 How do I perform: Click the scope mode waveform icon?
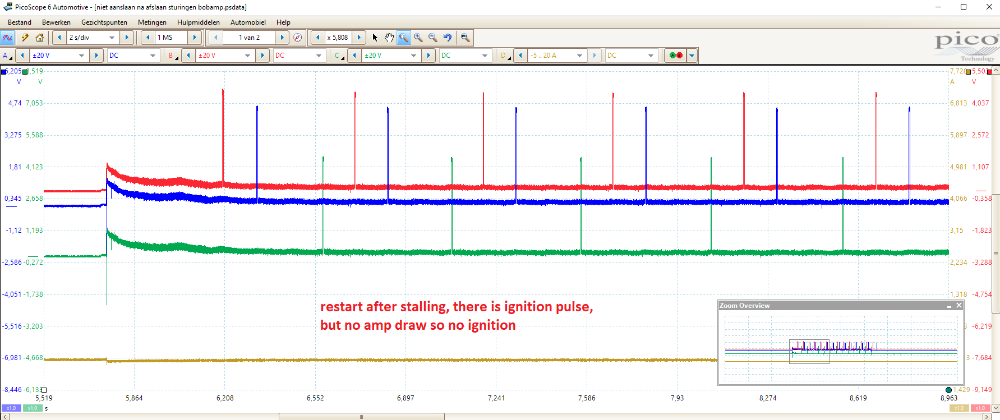(8, 37)
